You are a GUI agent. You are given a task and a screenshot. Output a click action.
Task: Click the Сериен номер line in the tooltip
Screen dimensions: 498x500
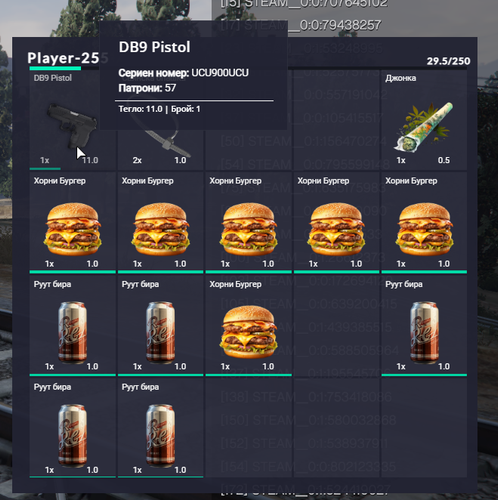click(183, 73)
